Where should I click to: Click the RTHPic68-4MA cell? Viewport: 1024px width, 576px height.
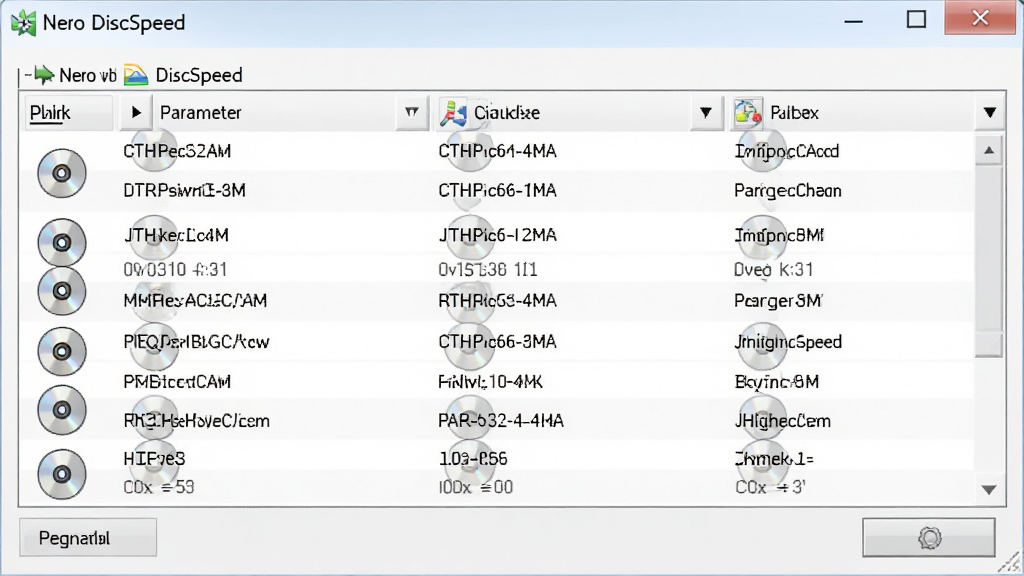tap(497, 301)
